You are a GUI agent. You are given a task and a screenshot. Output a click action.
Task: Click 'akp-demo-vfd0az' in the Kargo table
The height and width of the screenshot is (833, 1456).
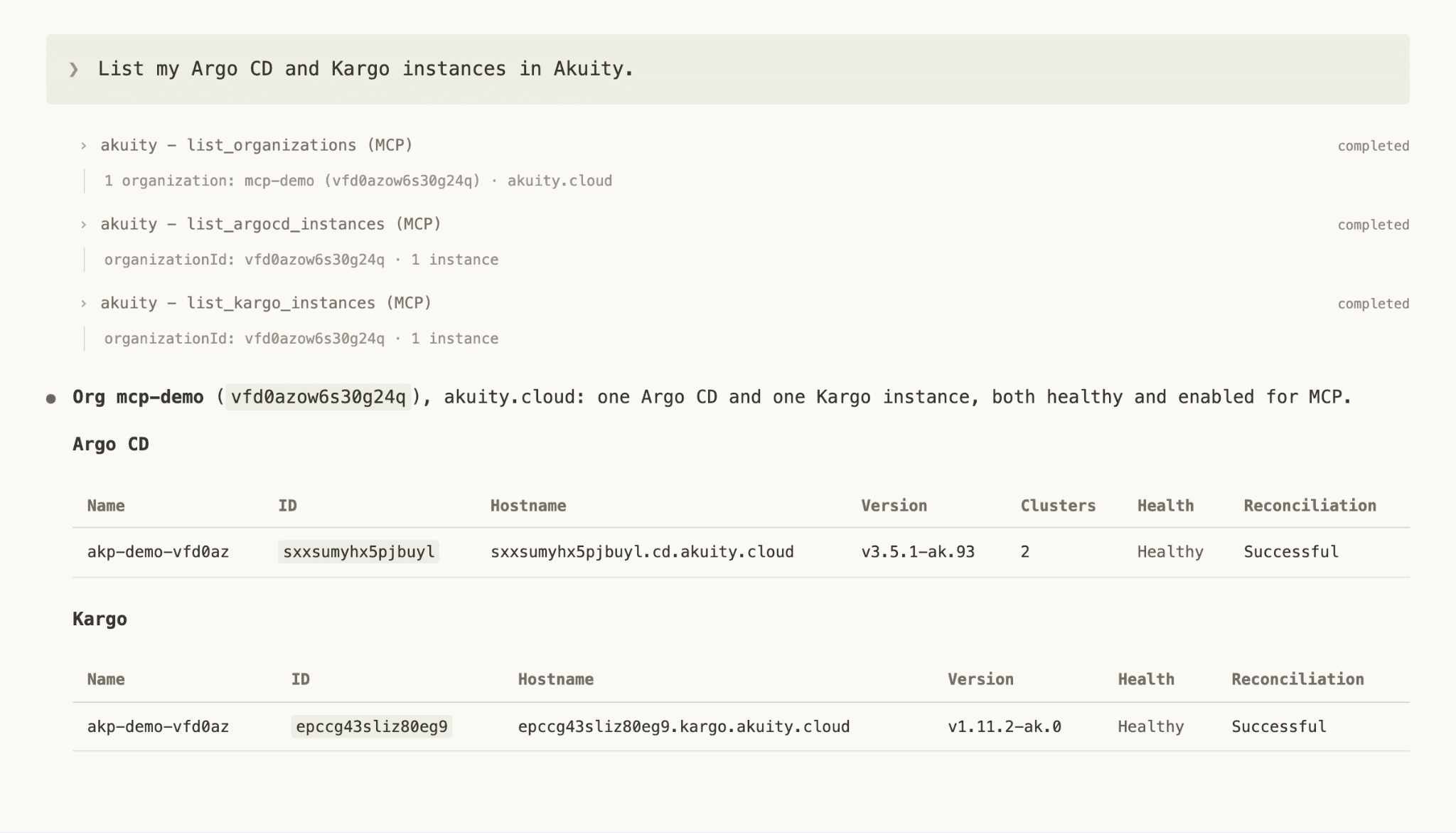158,727
